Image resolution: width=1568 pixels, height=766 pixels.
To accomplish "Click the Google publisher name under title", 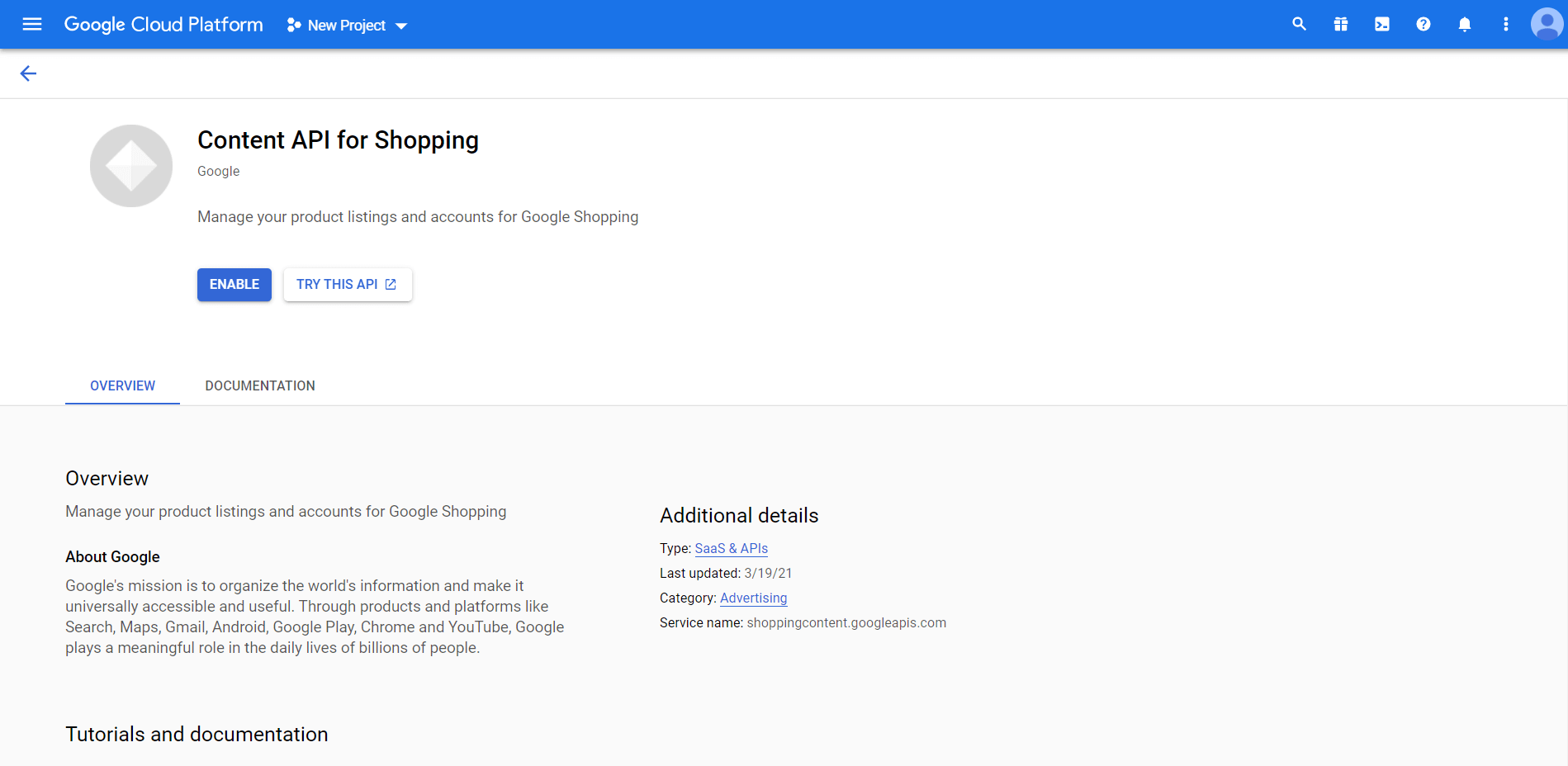I will pos(218,171).
